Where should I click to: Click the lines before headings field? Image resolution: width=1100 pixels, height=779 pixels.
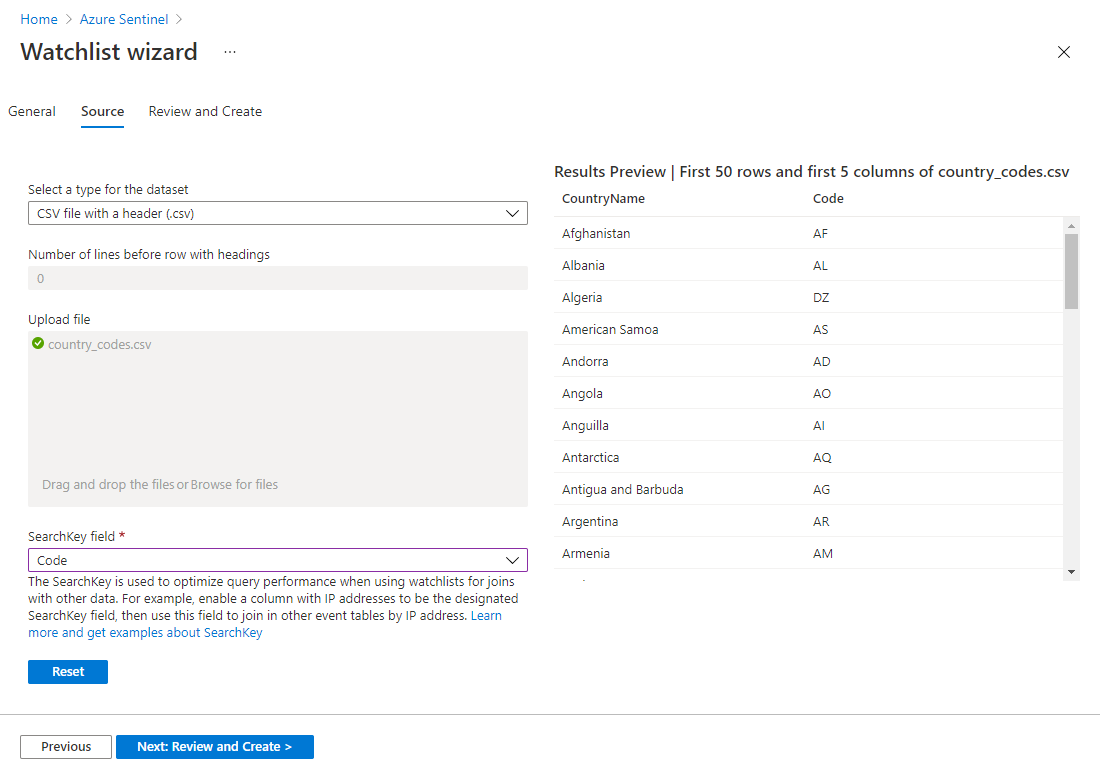(277, 278)
